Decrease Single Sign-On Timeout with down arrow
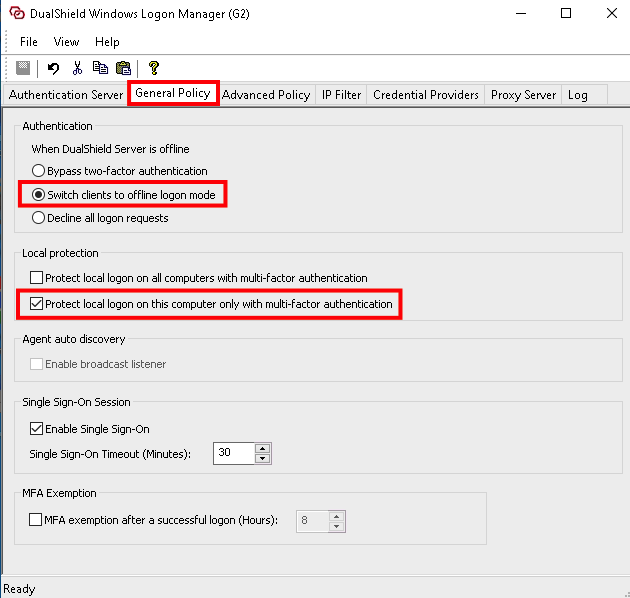Viewport: 630px width, 598px height. tap(263, 458)
